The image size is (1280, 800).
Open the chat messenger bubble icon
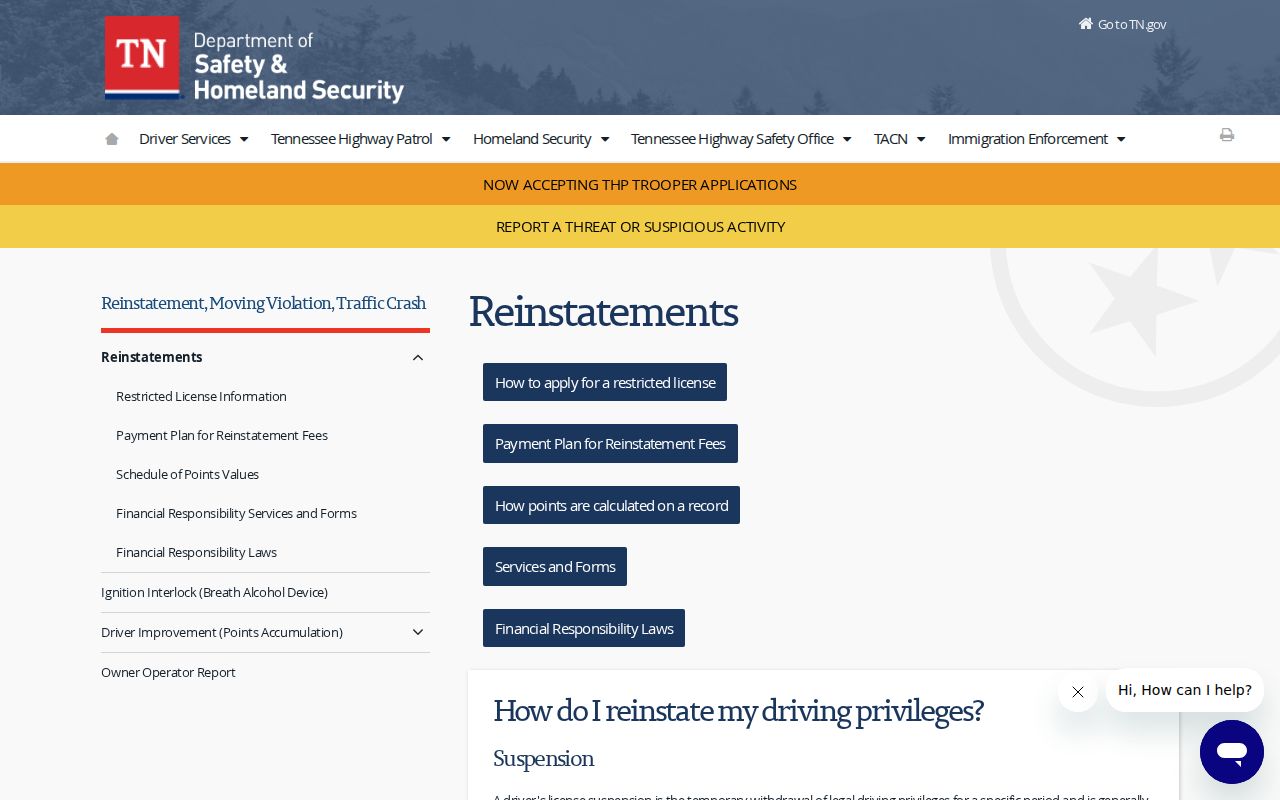click(1232, 752)
